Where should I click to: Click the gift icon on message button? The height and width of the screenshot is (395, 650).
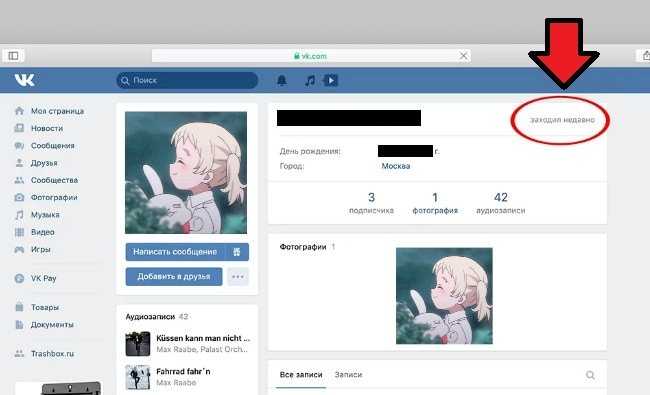tap(237, 252)
